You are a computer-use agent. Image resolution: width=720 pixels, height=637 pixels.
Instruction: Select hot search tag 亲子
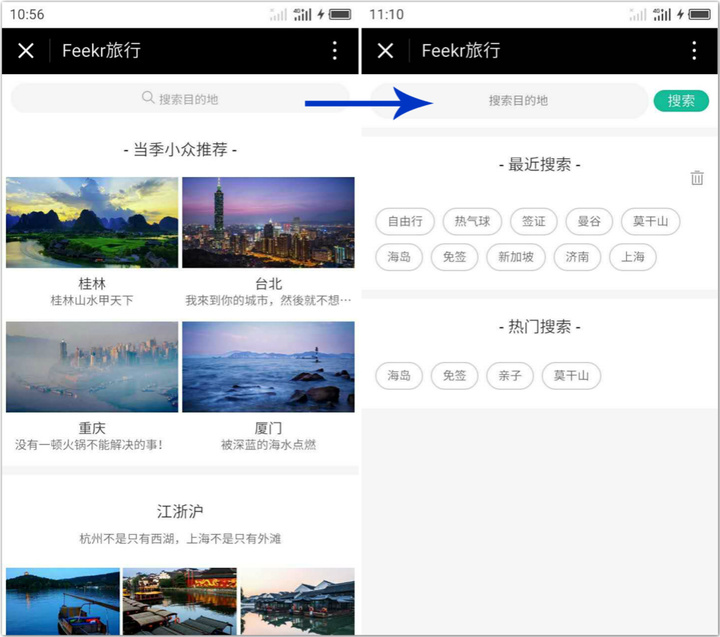point(510,376)
